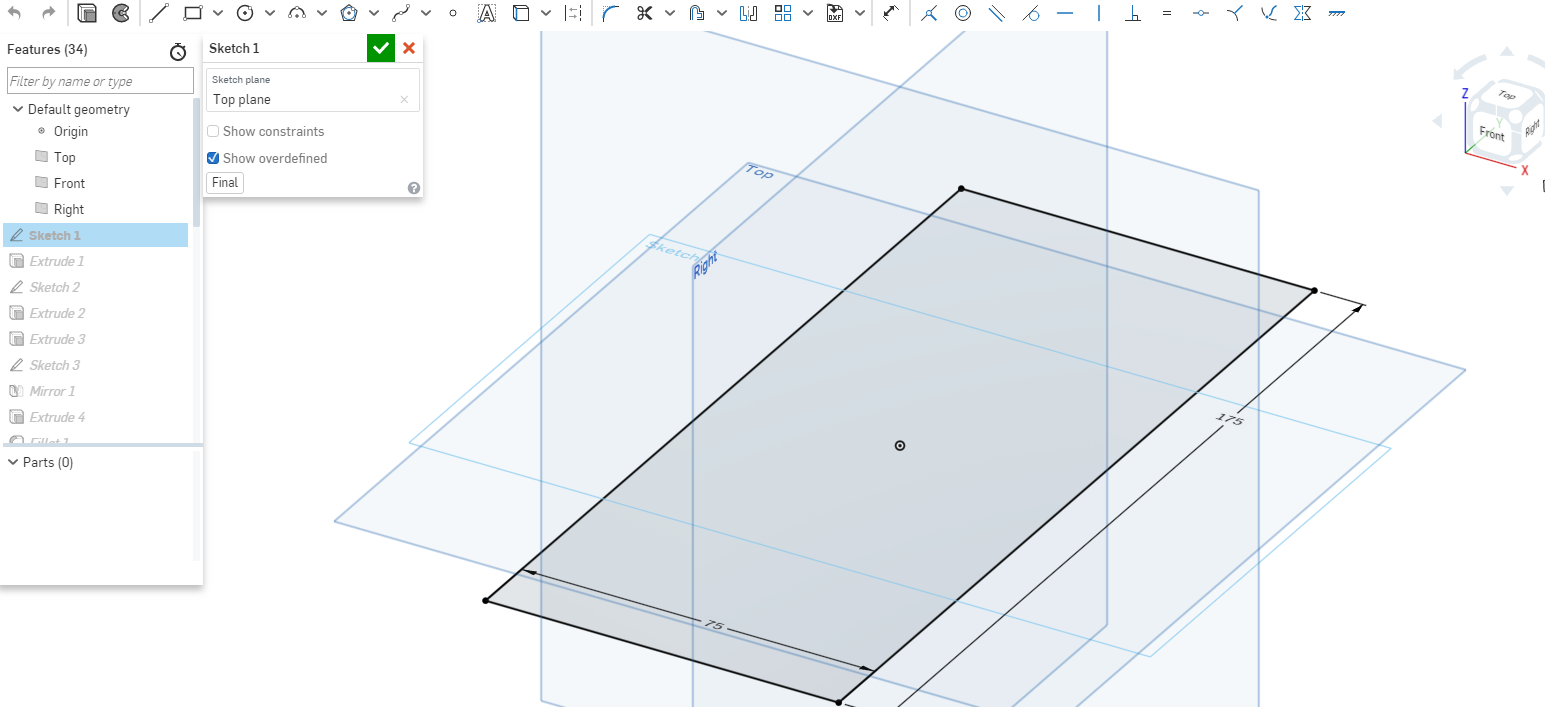Image resolution: width=1545 pixels, height=707 pixels.
Task: Open the Use tool dropdown arrow
Action: pyautogui.click(x=546, y=13)
